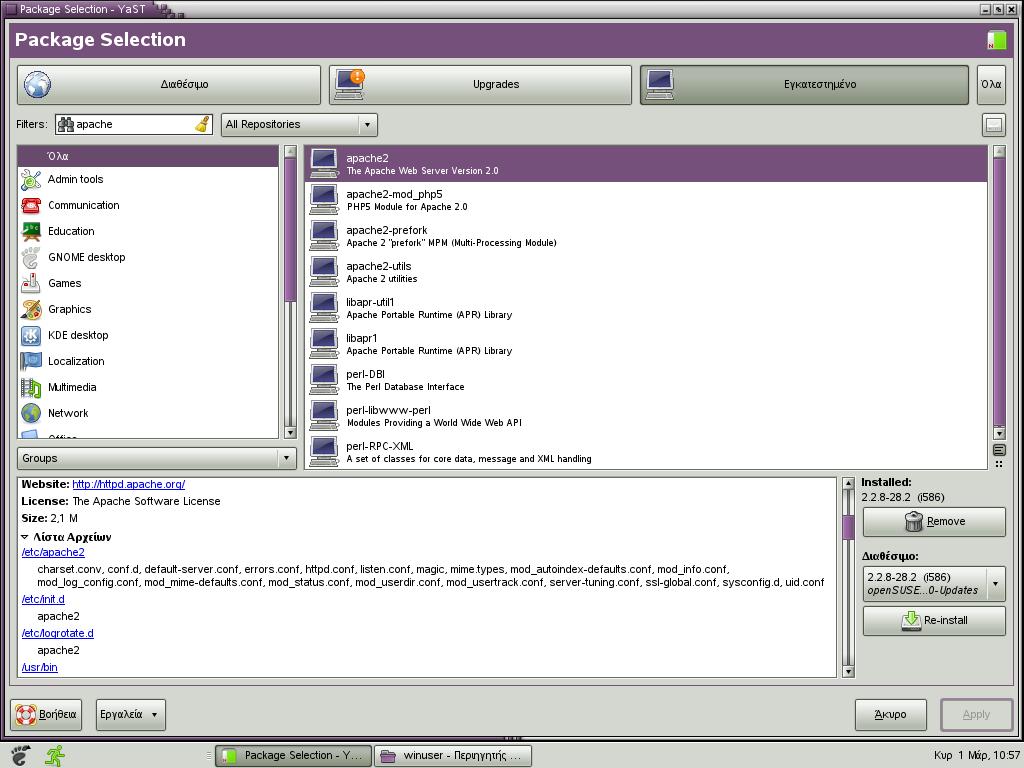Viewport: 1024px width, 768px height.
Task: Click the Games joystick icon
Action: pos(31,283)
